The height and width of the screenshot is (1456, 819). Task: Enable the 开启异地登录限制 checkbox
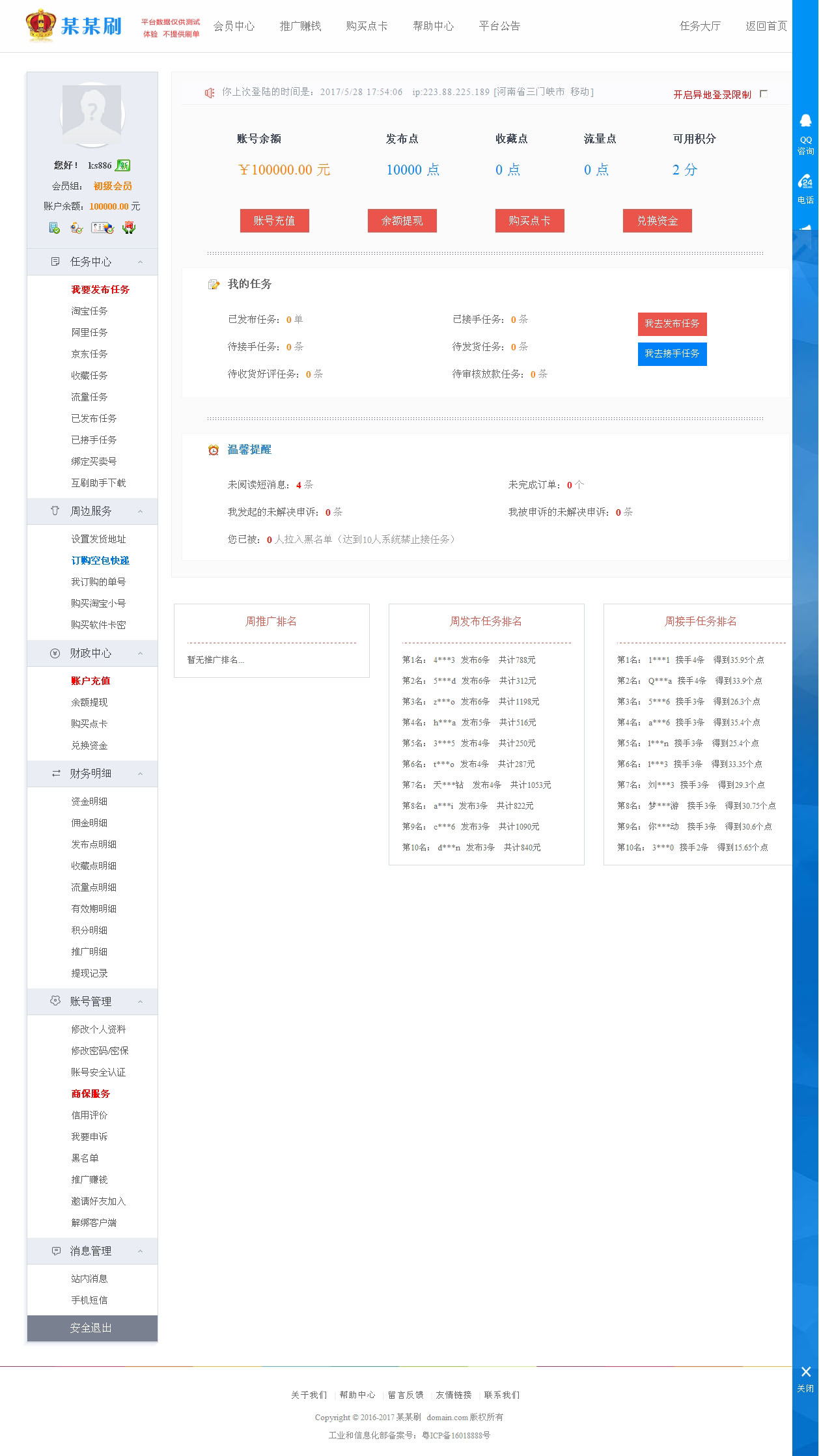click(764, 94)
